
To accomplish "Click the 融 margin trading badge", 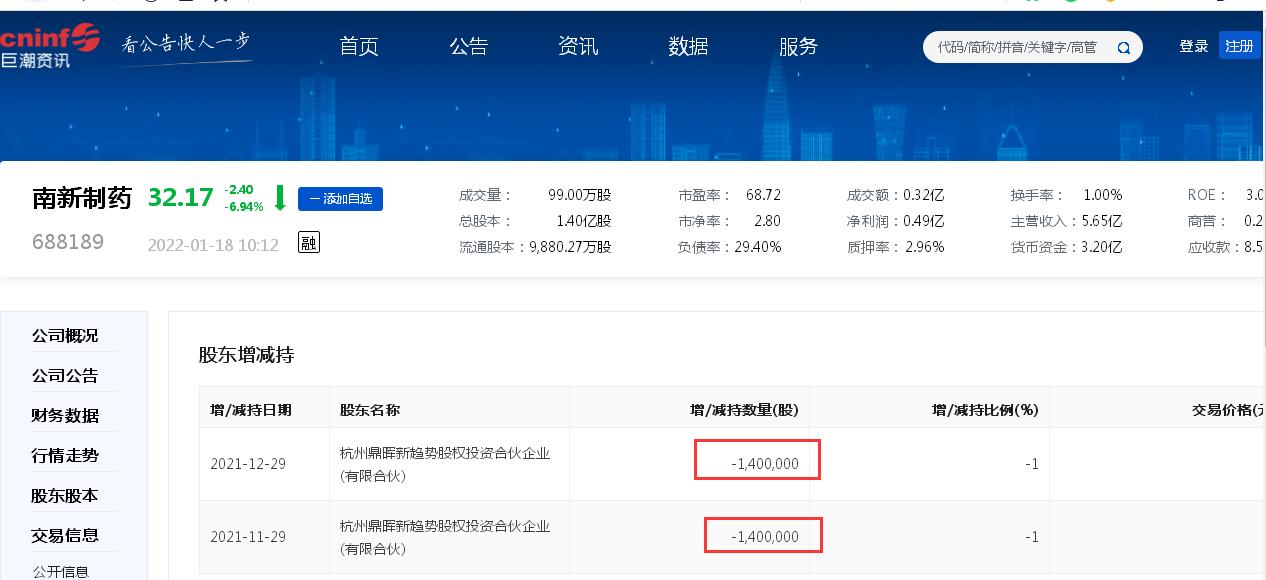I will [x=309, y=241].
